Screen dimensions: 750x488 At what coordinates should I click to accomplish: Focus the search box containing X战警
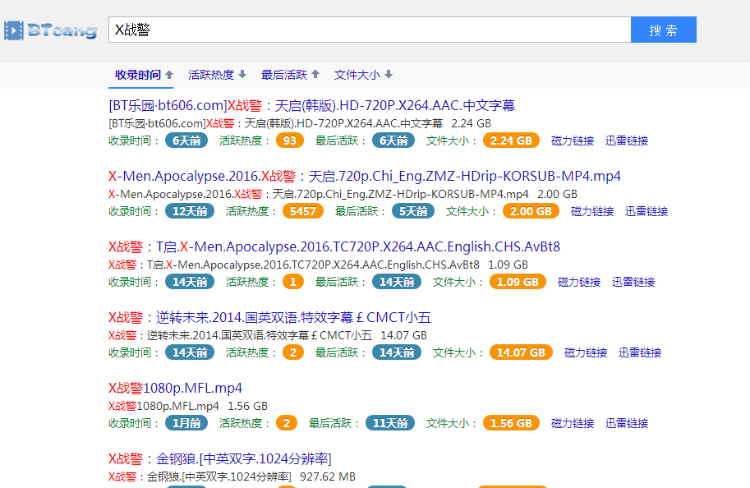(370, 30)
